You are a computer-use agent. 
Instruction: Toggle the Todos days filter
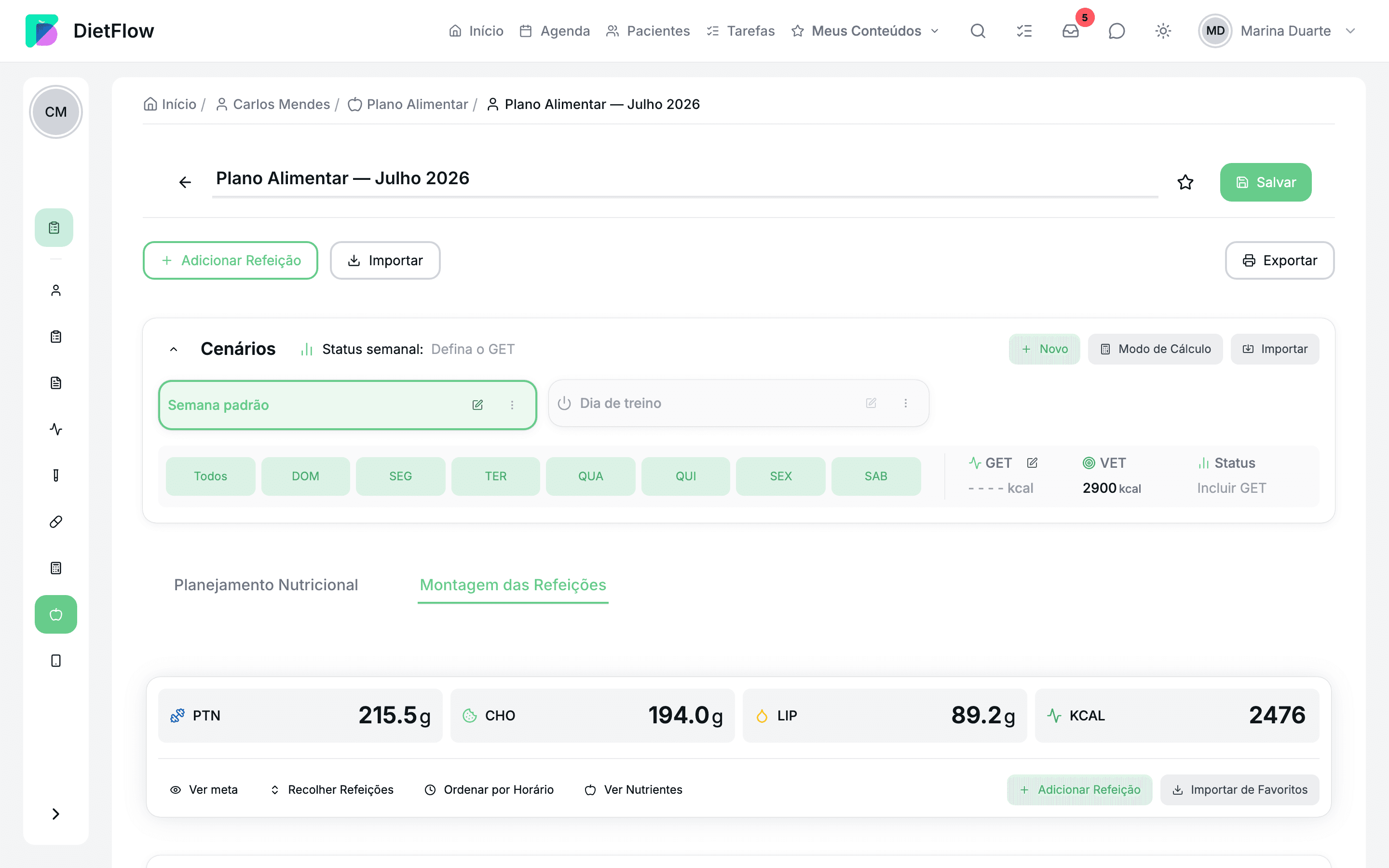[211, 476]
